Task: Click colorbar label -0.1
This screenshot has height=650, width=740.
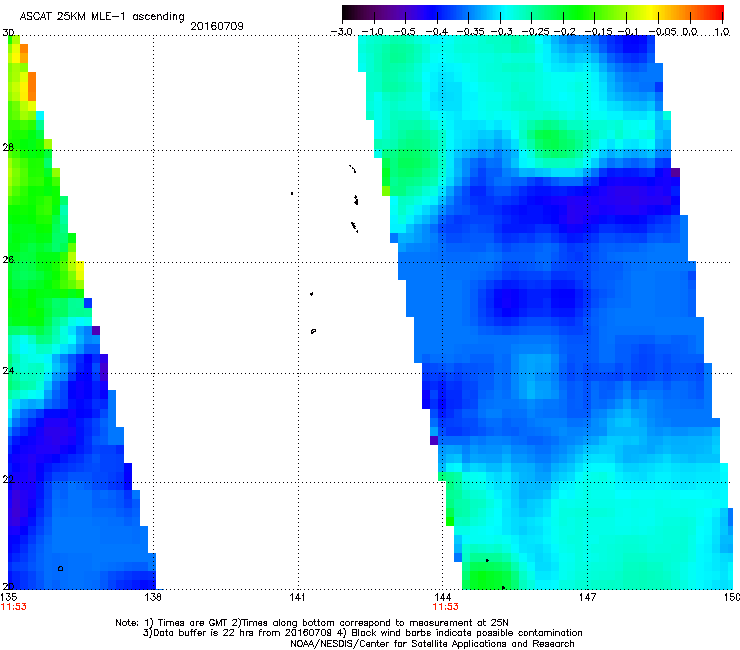Action: coord(628,32)
